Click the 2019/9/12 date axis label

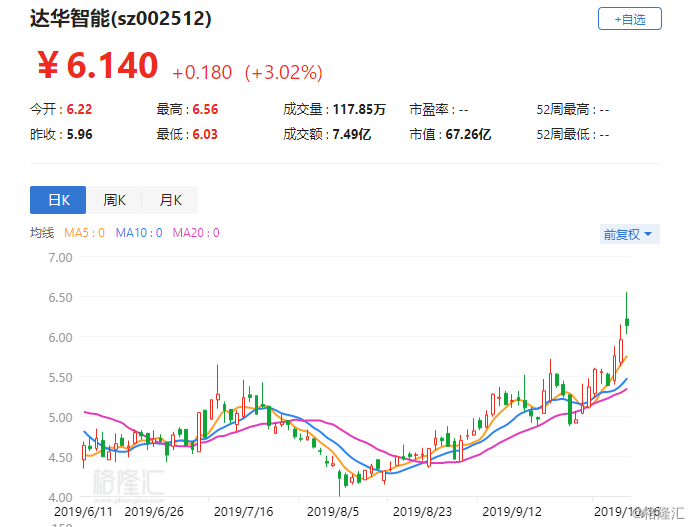(x=512, y=512)
